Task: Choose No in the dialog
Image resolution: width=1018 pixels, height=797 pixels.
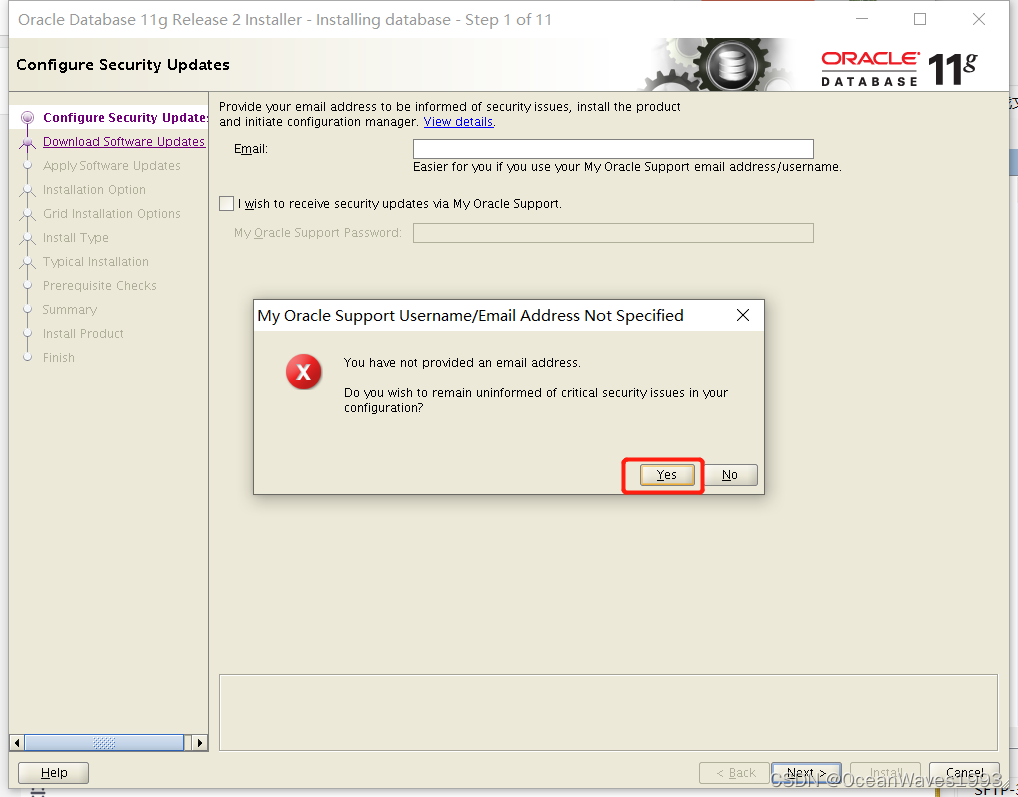Action: 730,475
